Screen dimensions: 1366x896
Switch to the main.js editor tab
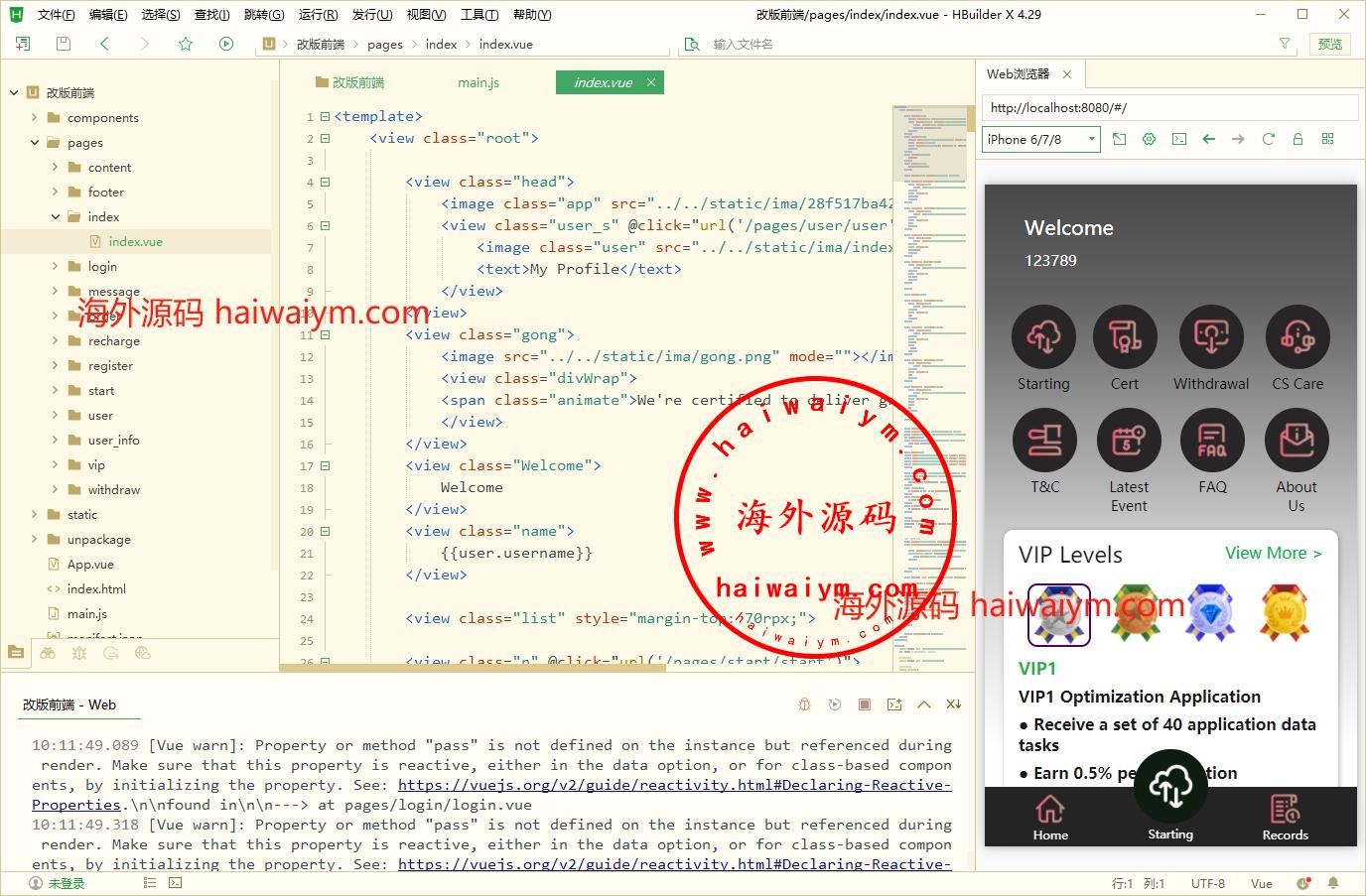[478, 82]
